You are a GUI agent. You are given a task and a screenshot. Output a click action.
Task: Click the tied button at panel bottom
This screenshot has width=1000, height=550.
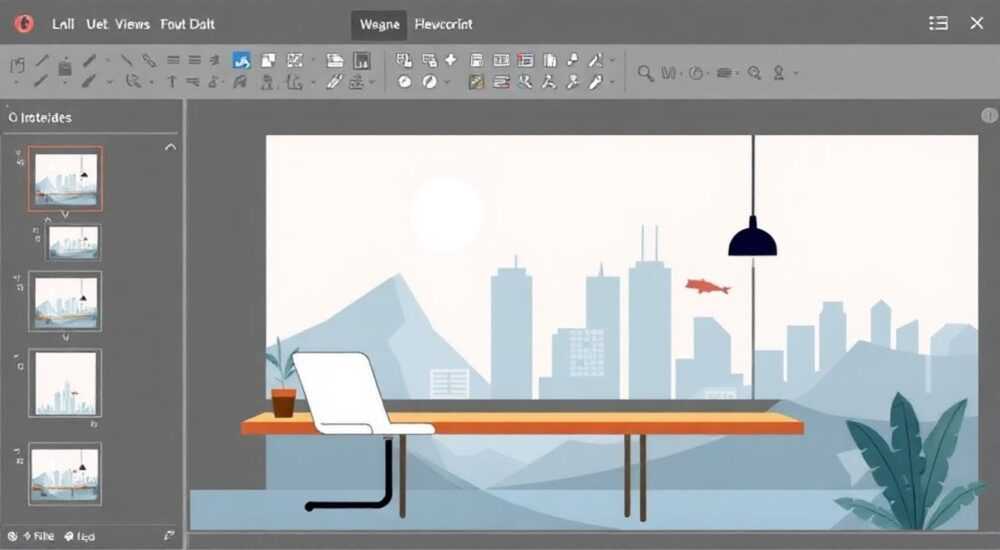[x=80, y=537]
